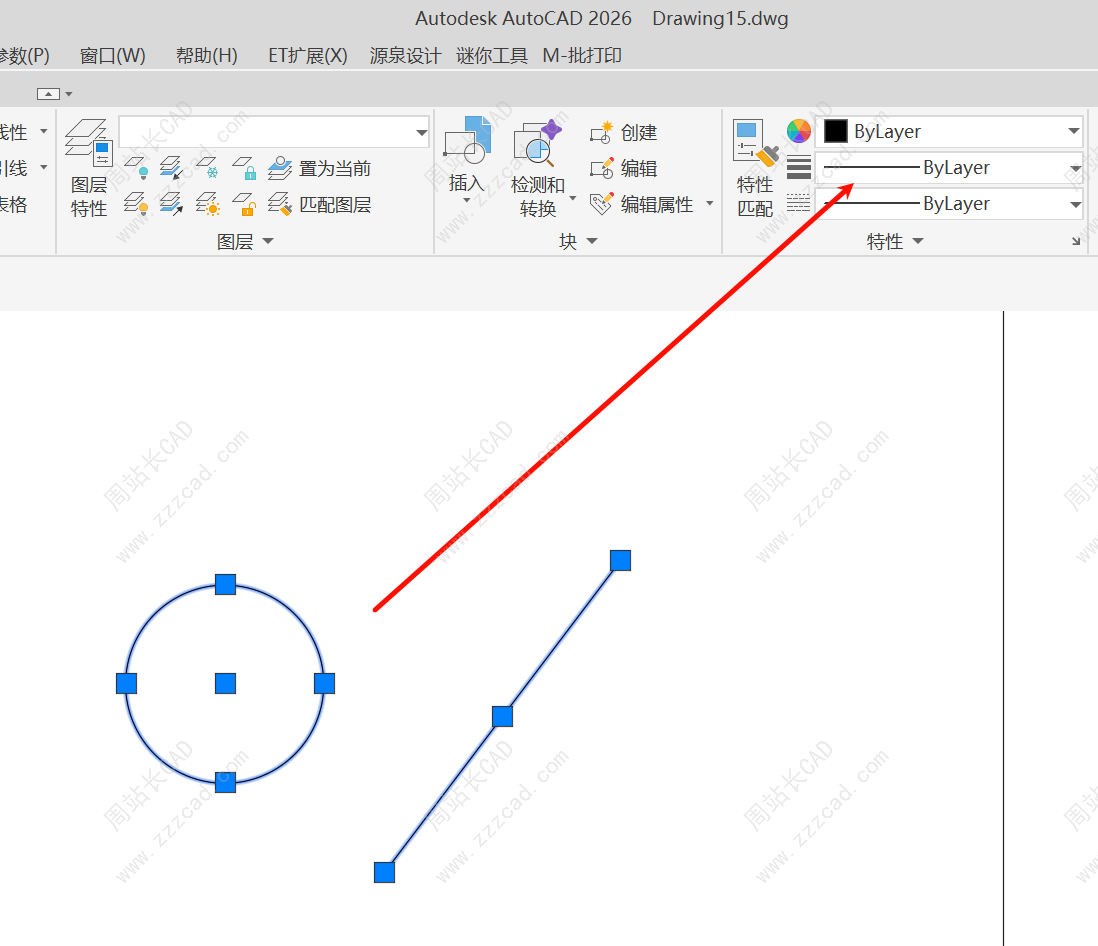Turn all layers on with the yellow lightbulb icon
Viewport: 1098px width, 946px height.
[136, 205]
